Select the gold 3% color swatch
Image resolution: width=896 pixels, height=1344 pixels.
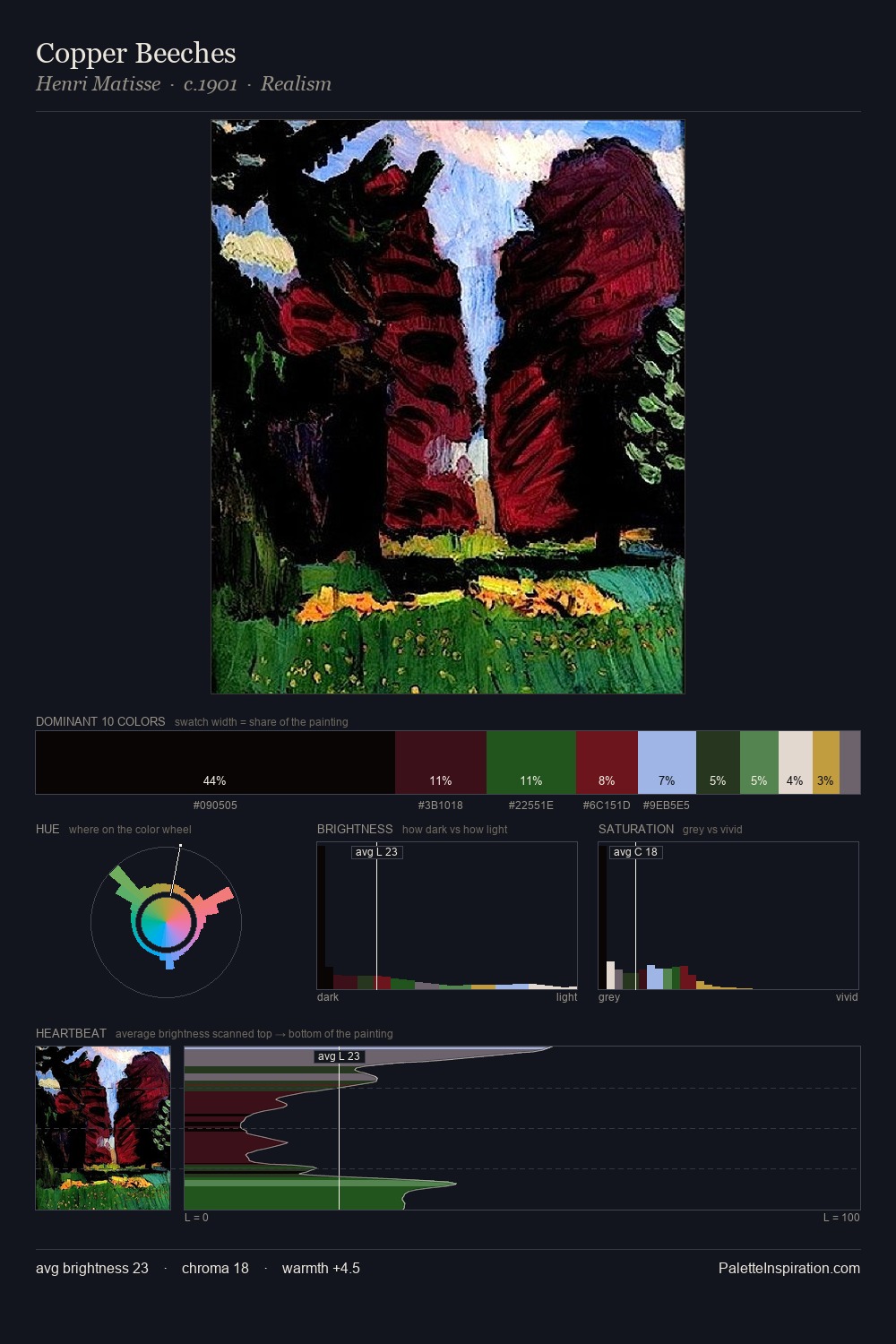[x=826, y=762]
